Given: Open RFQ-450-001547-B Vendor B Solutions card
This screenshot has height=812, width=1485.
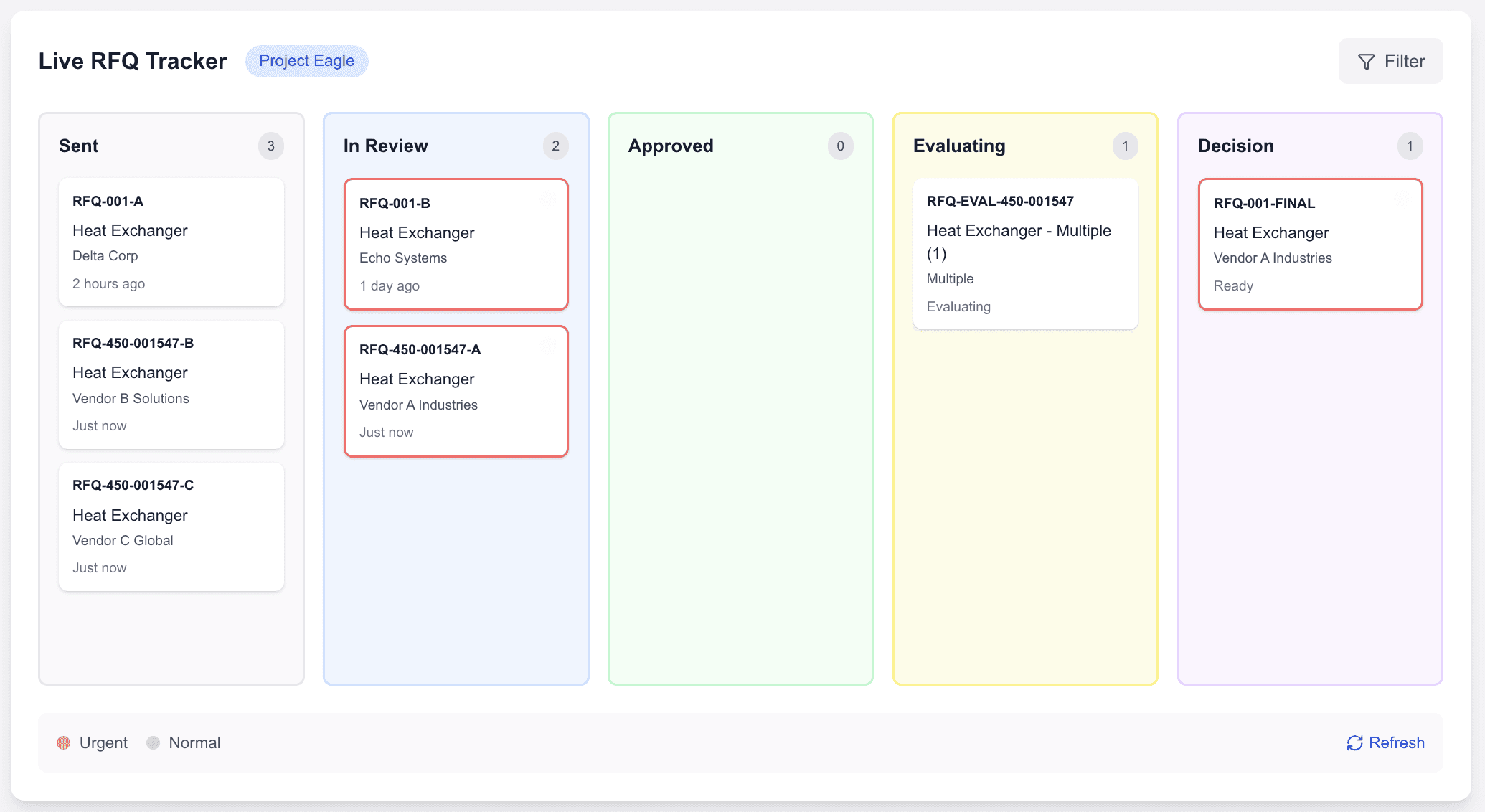Looking at the screenshot, I should [171, 384].
